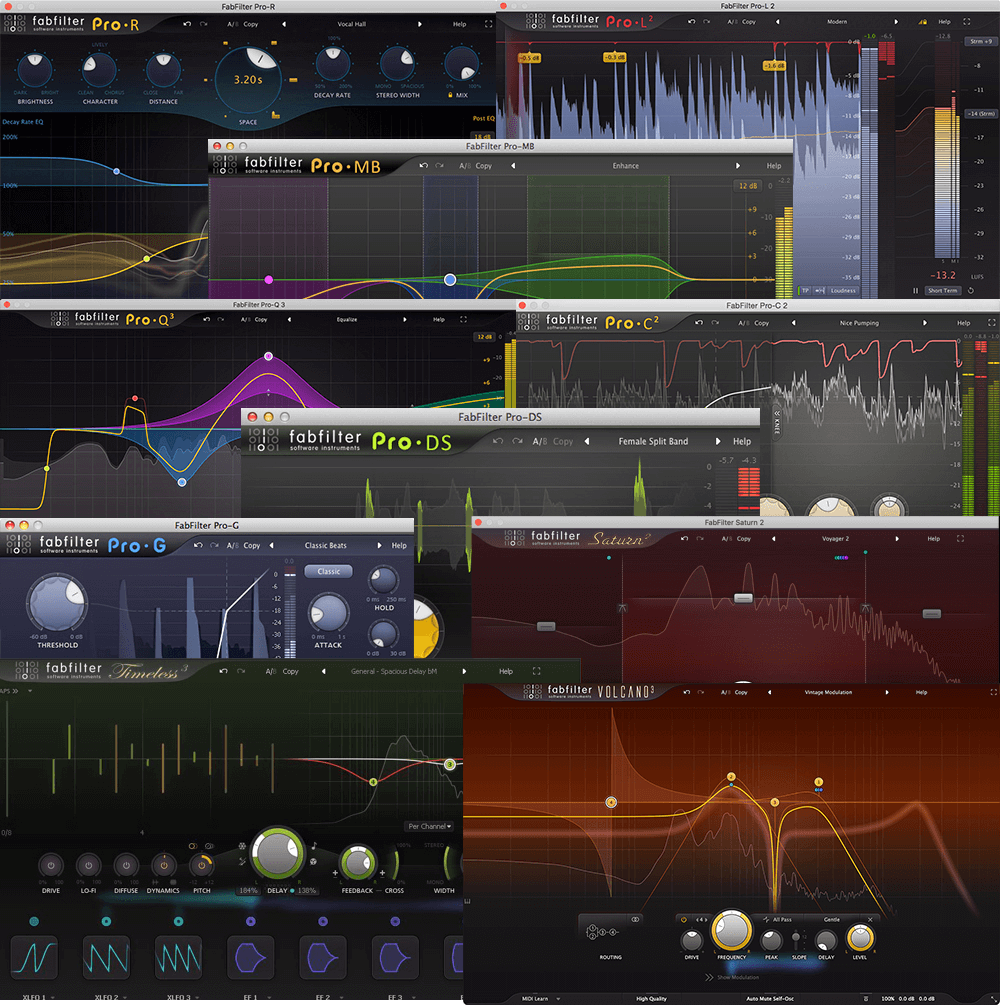Viewport: 1000px width, 1005px height.
Task: Click the Classic style button in Pro-G
Action: (x=329, y=571)
